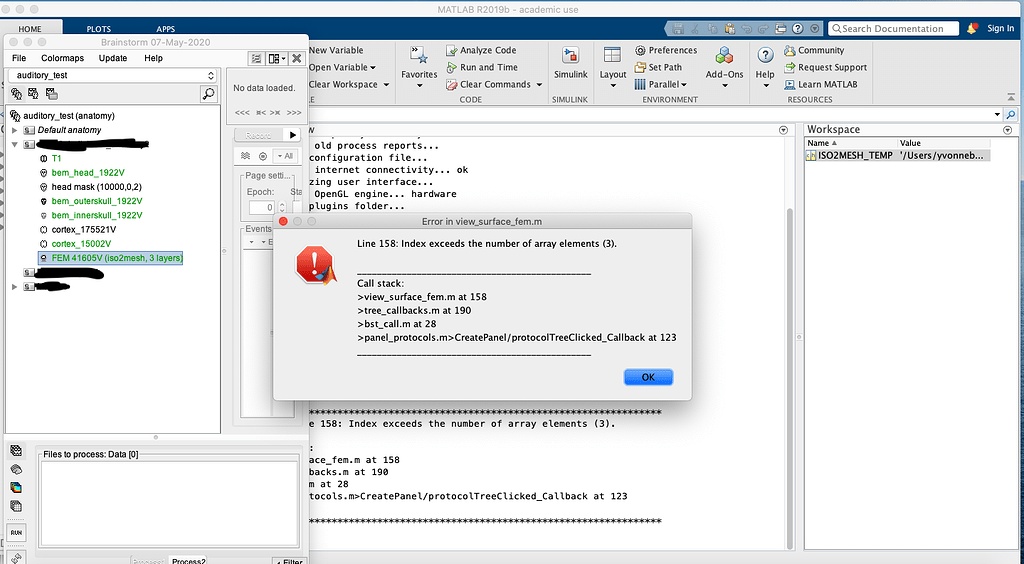Open Preferences gear icon
Image resolution: width=1024 pixels, height=564 pixels.
click(x=640, y=50)
